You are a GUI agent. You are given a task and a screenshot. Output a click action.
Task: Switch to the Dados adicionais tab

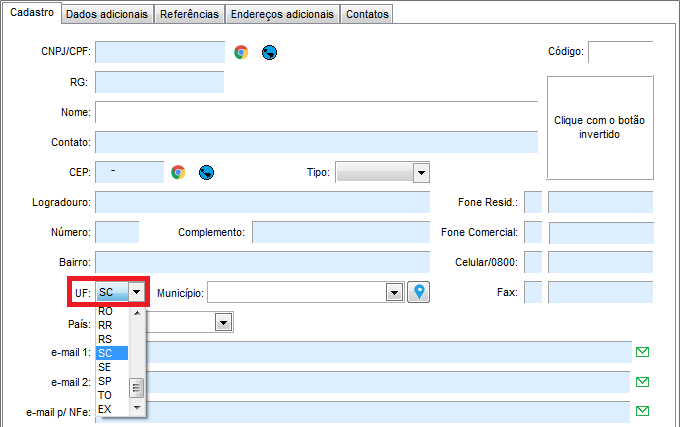108,14
